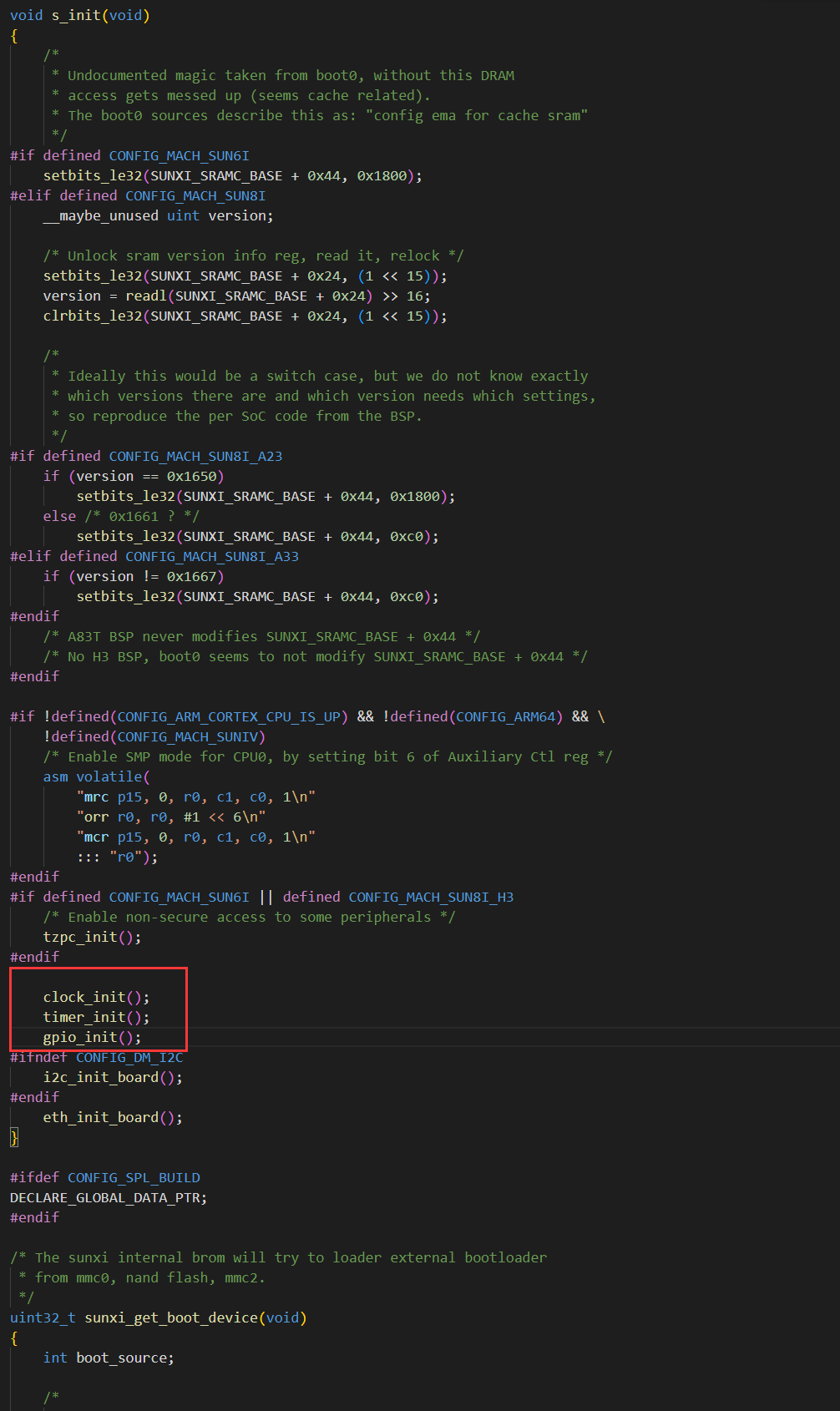Click the 'version = readl(SUNXI_SRAMC_BASE + 0x24) >> 16;' line
Image resolution: width=840 pixels, height=1411 pixels.
coord(237,296)
